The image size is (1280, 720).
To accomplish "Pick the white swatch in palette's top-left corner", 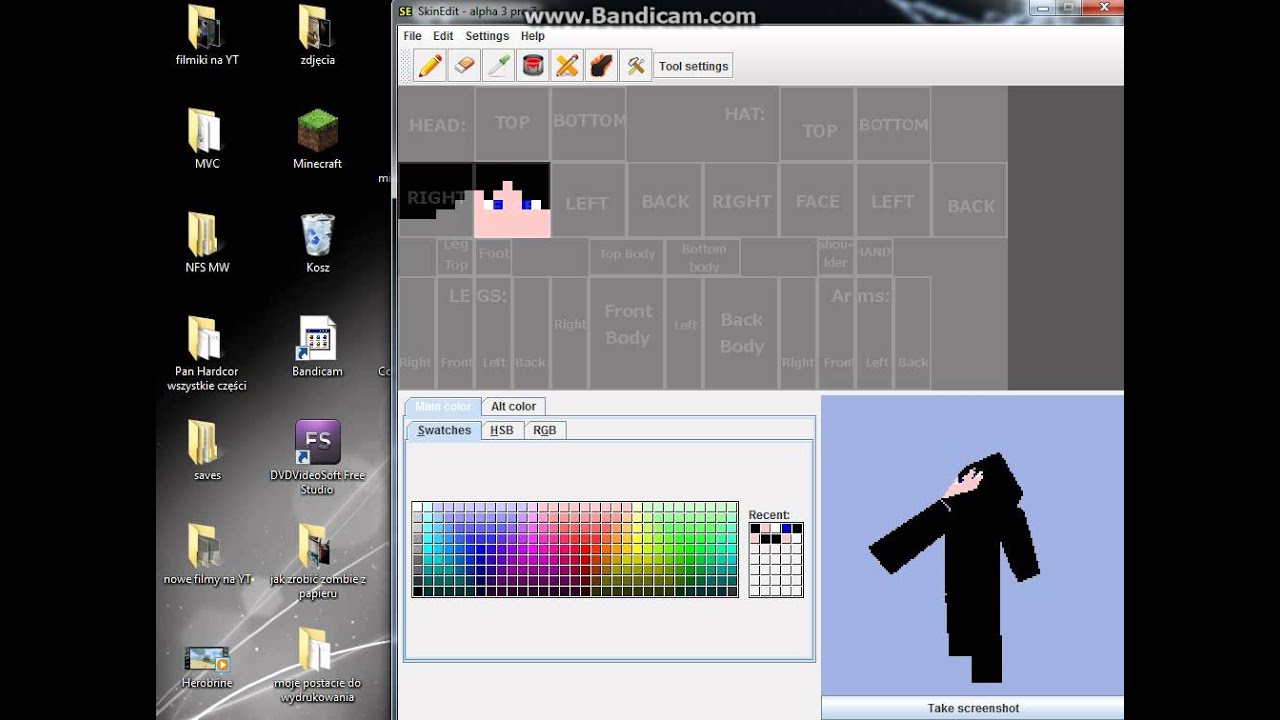I will (x=418, y=507).
